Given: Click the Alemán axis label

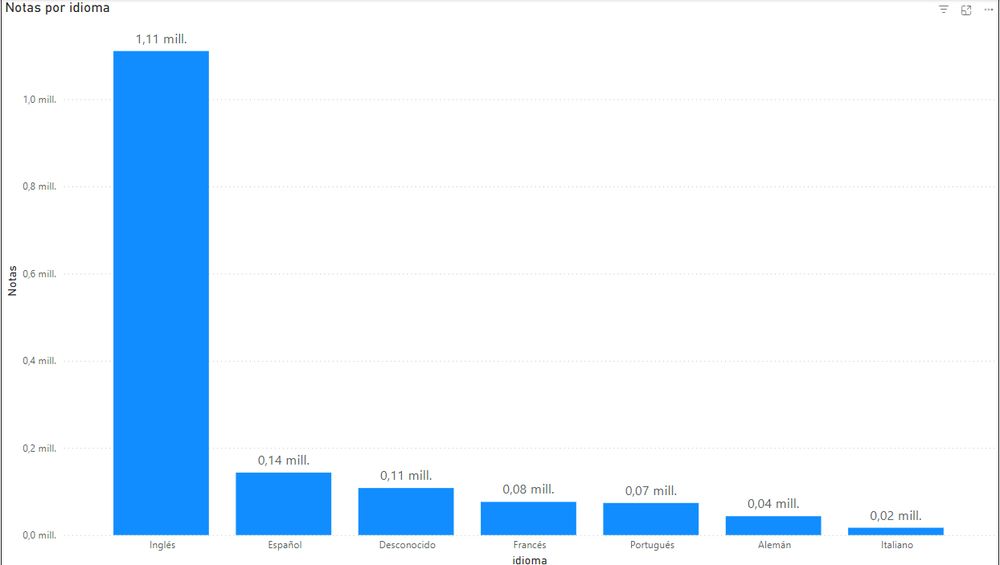Looking at the screenshot, I should pos(775,545).
